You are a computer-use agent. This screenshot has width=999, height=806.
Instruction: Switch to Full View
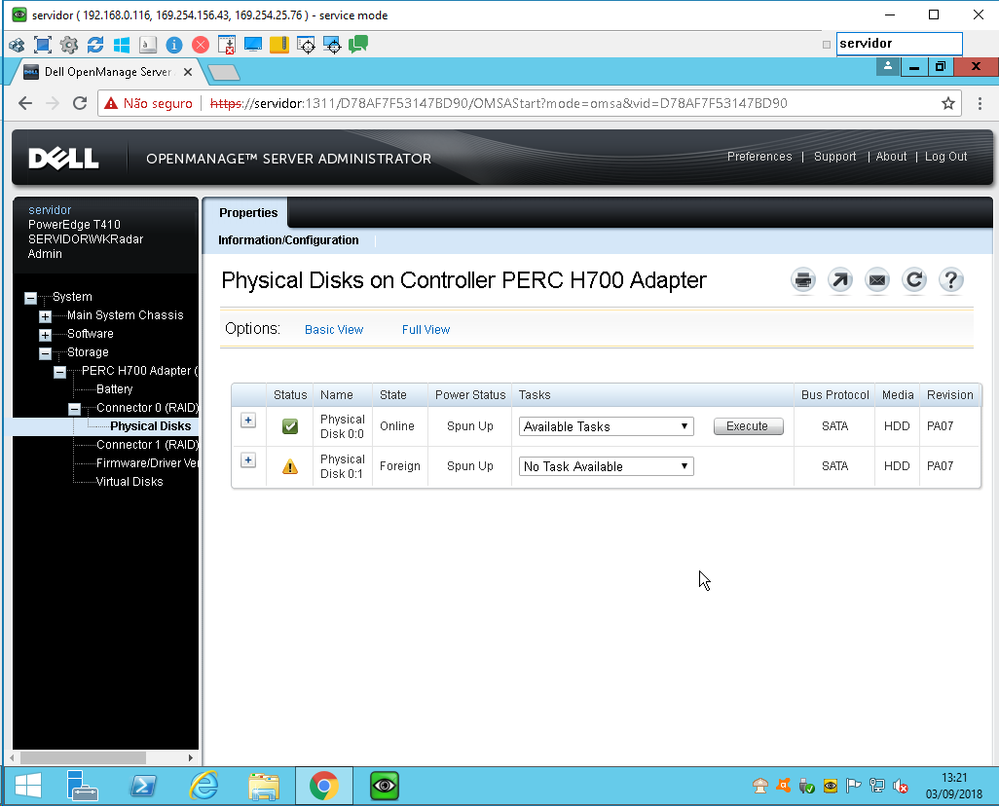click(426, 329)
